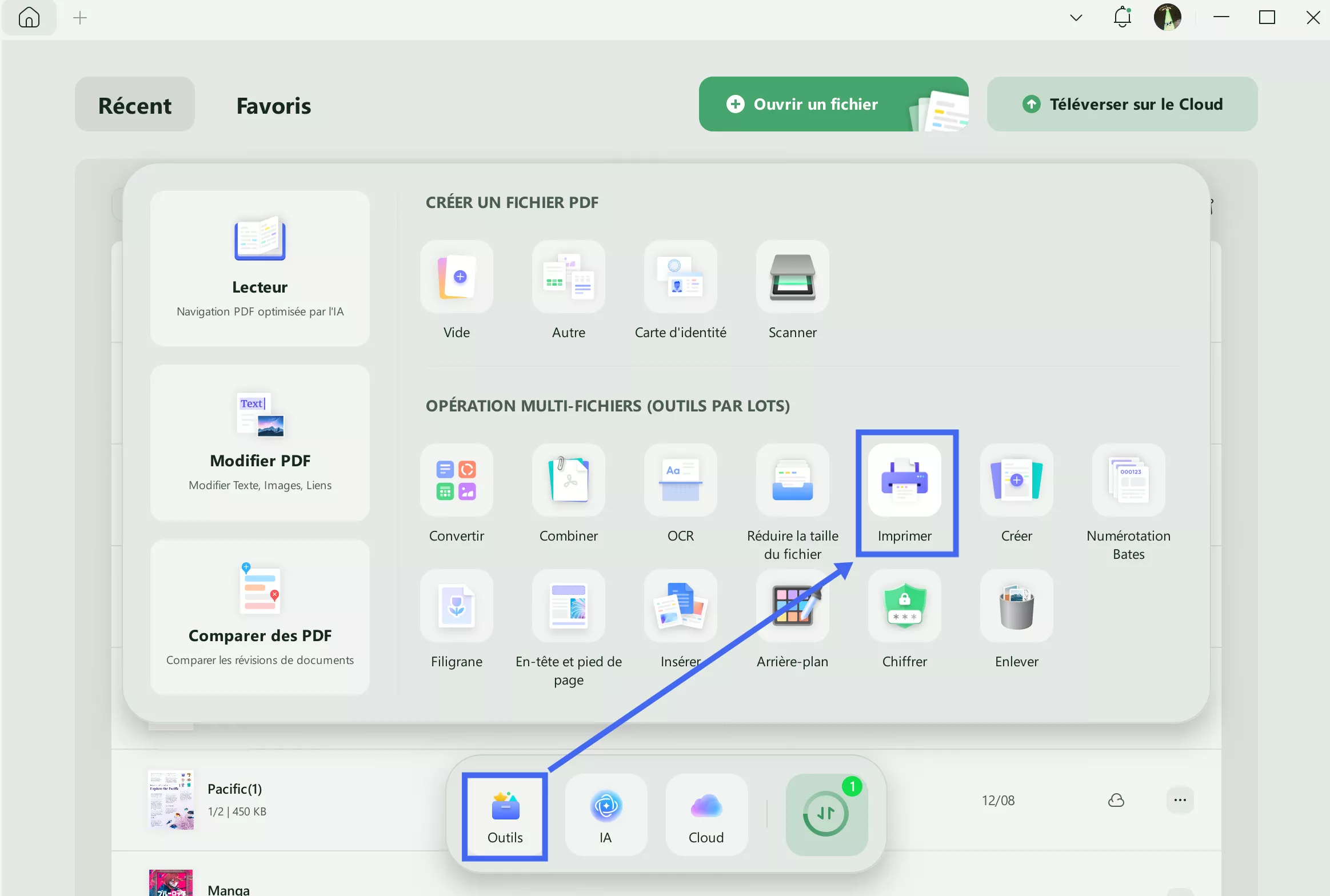Select the Récent tab
1330x896 pixels.
135,105
